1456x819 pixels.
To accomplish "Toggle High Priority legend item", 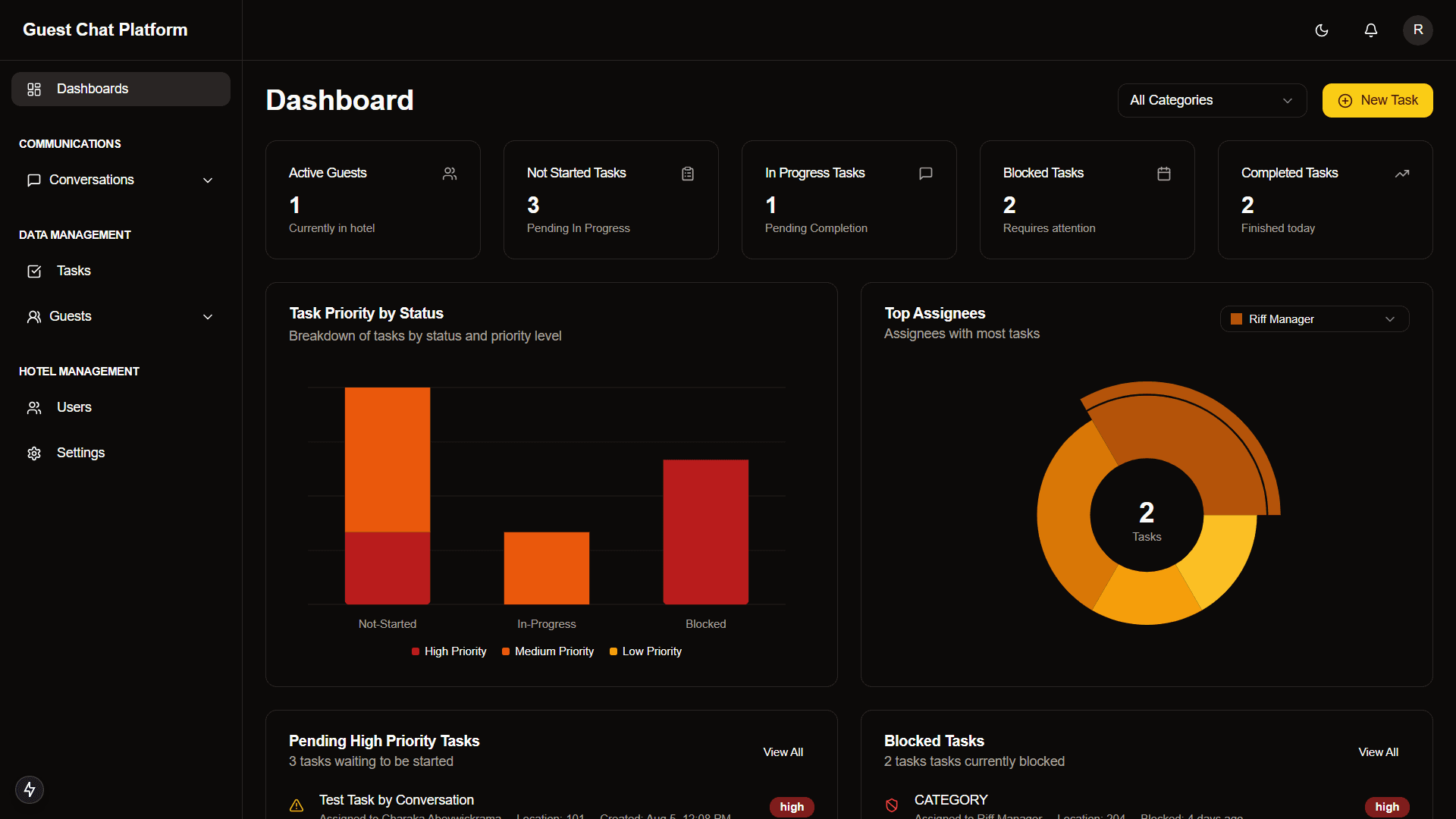I will click(449, 651).
